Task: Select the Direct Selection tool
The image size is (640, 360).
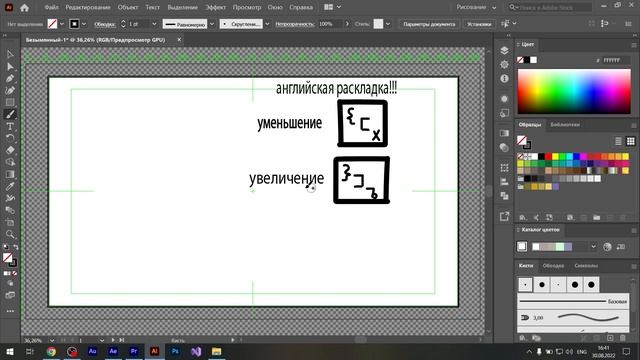Action: pyautogui.click(x=10, y=67)
